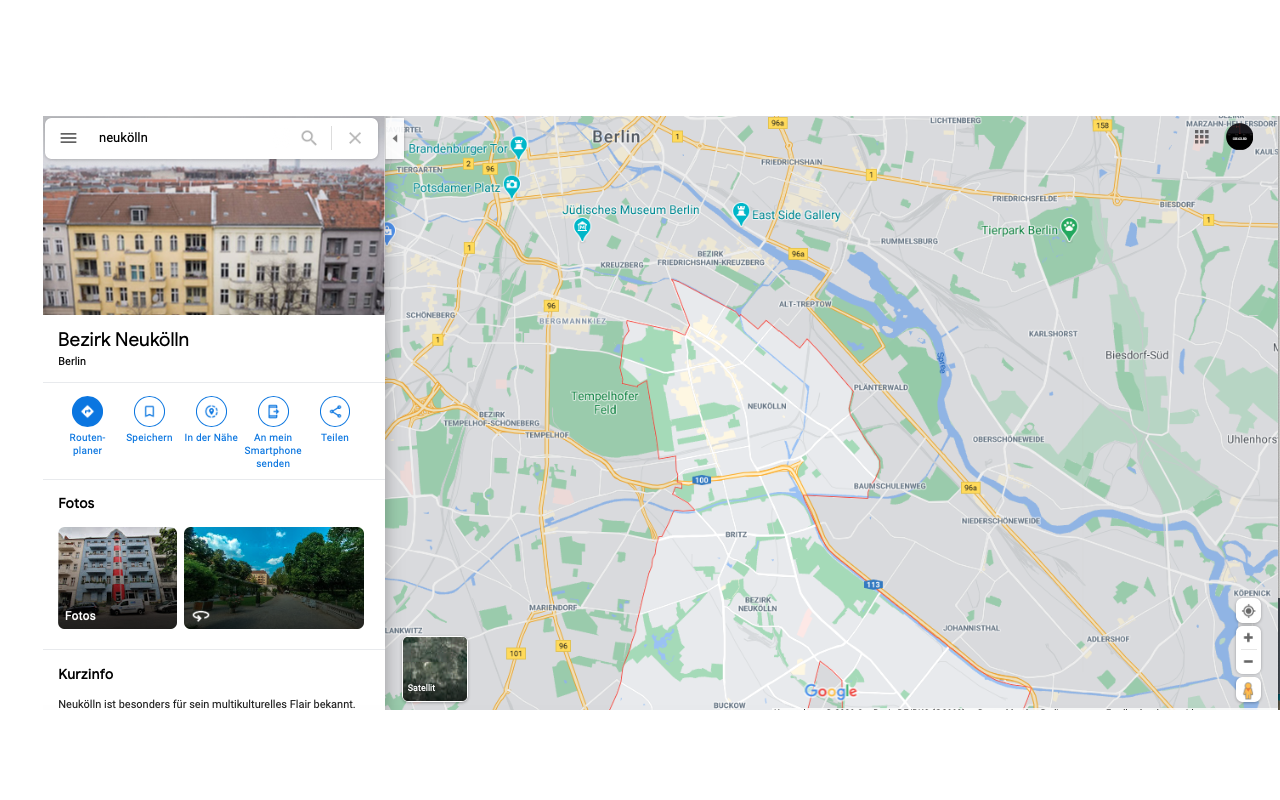
Task: Open the Google account avatar
Action: [1239, 137]
